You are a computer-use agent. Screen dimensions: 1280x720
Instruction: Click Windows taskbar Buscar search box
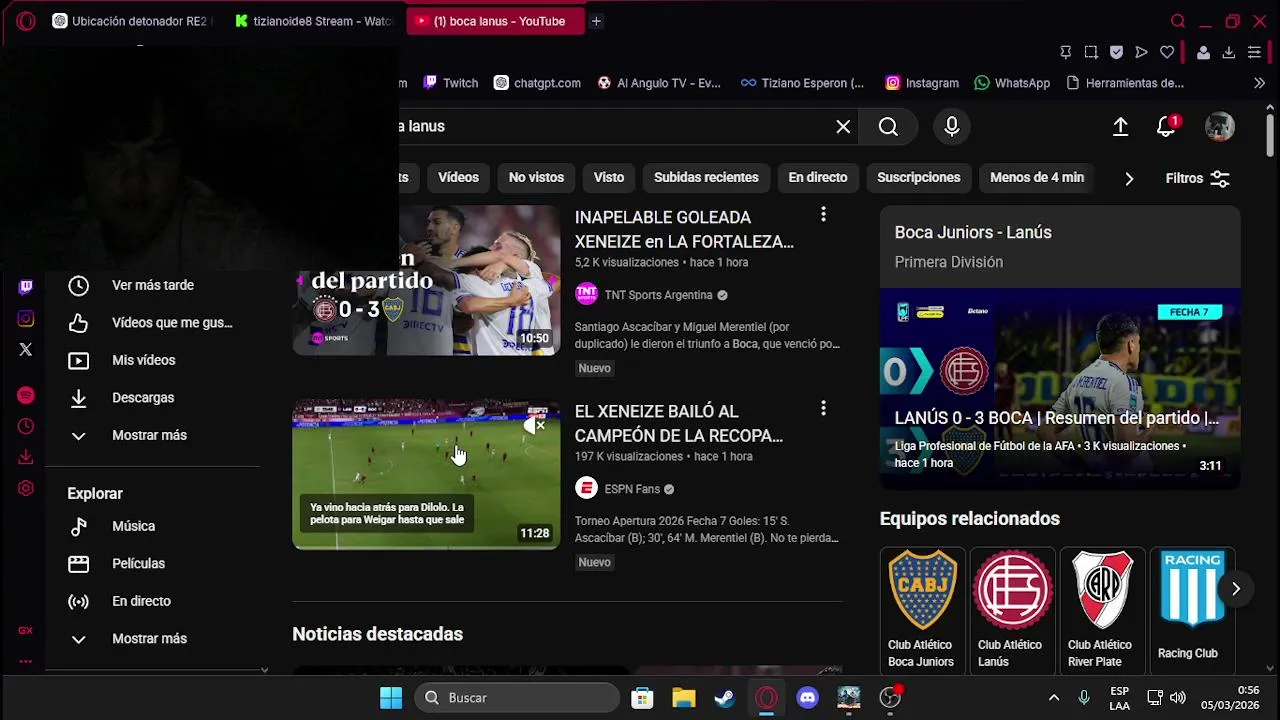click(x=516, y=698)
